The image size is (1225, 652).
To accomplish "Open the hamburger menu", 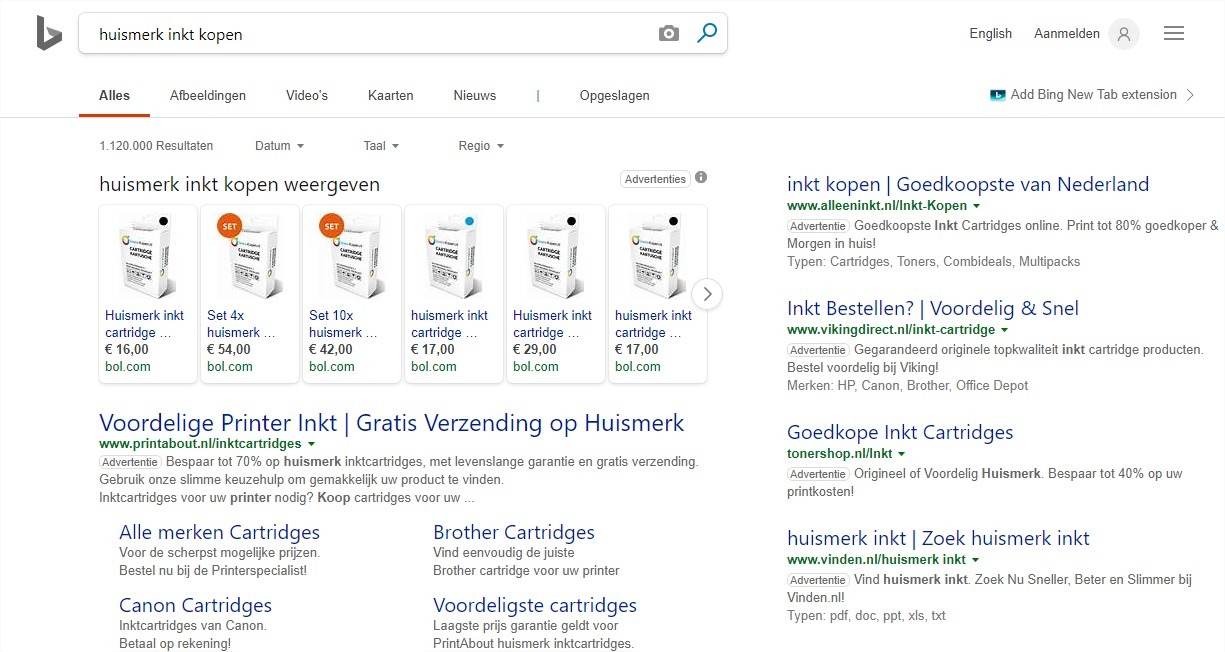I will [1173, 33].
